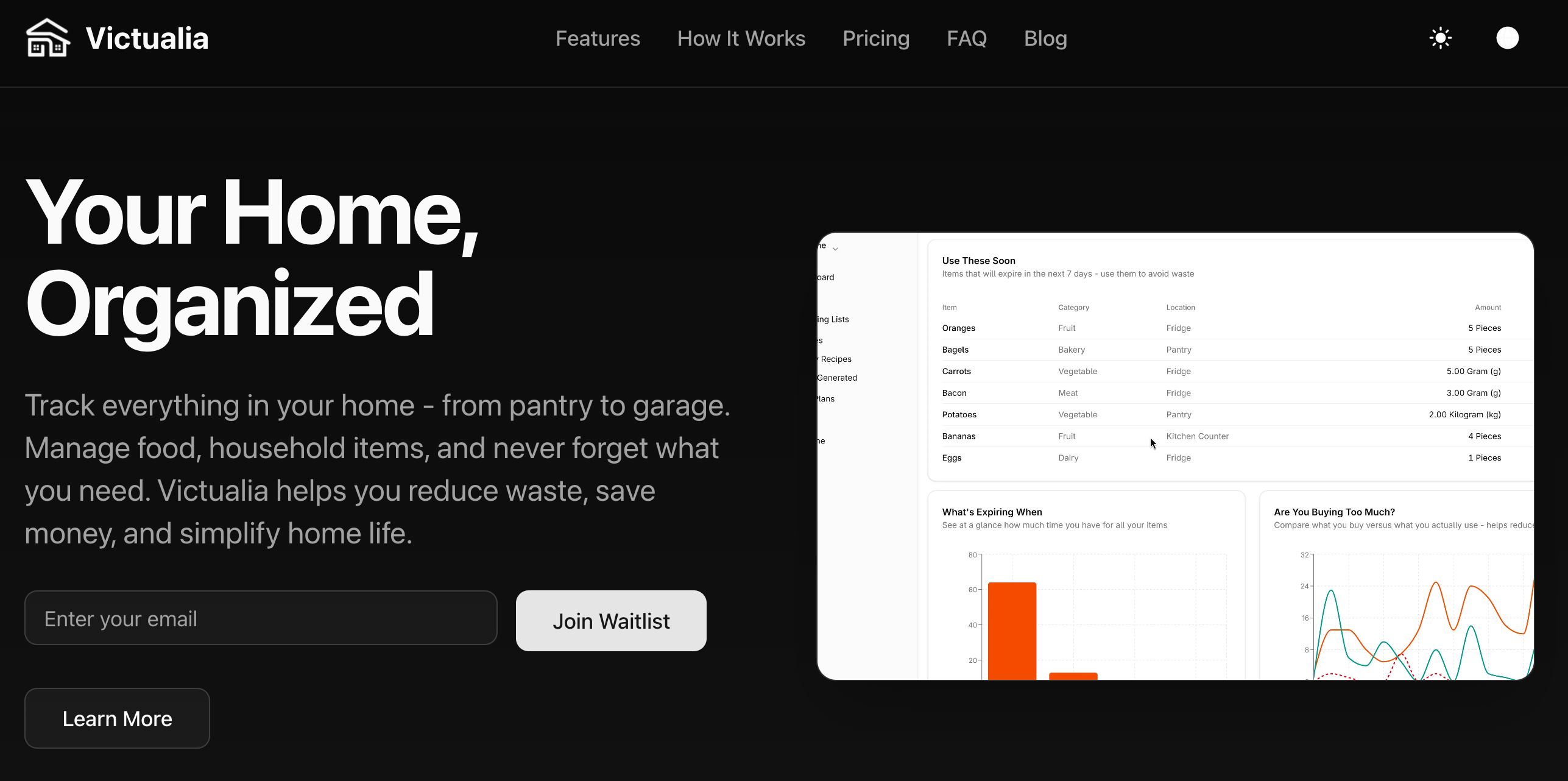Navigate to the FAQ page
The image size is (1568, 781).
click(966, 38)
